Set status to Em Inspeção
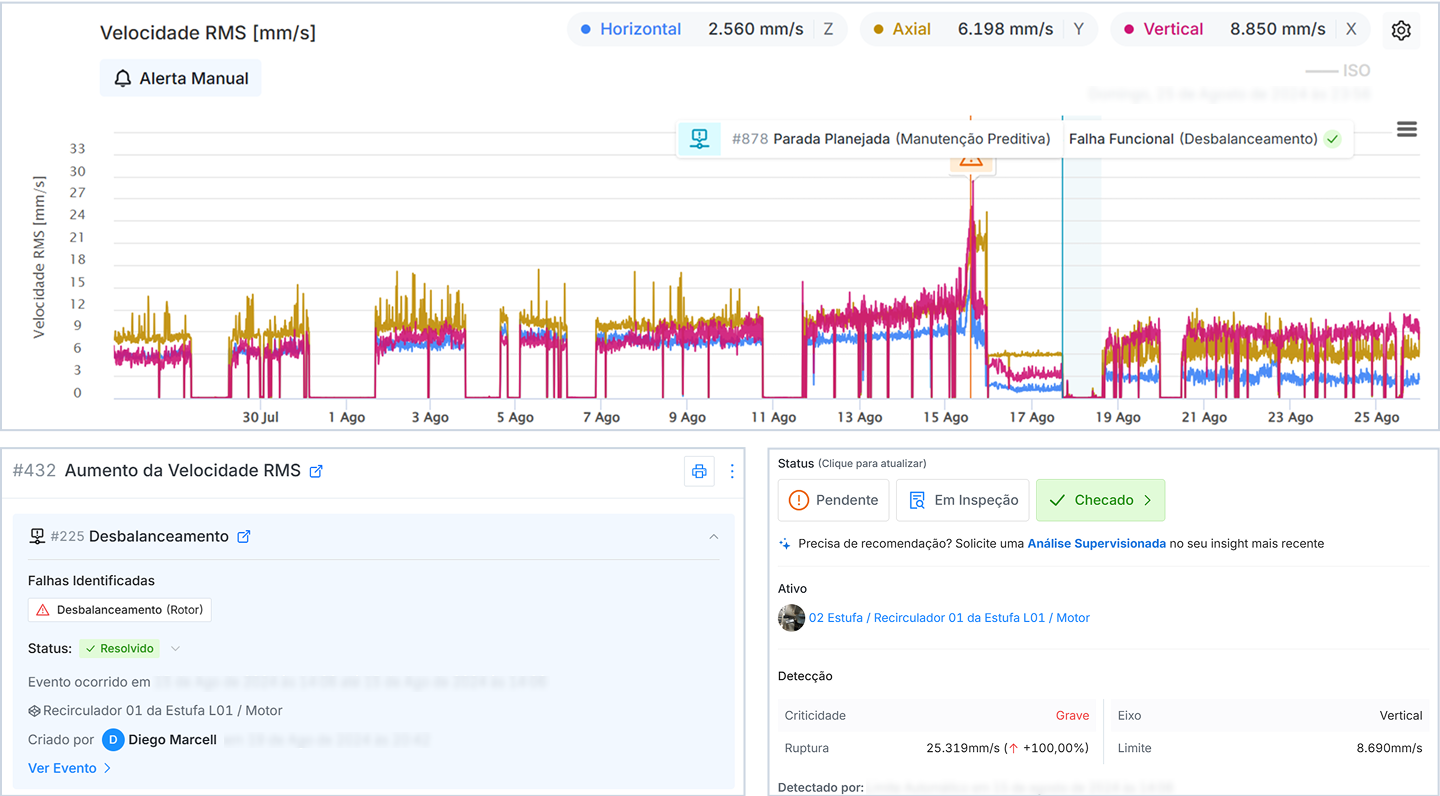 click(x=962, y=500)
